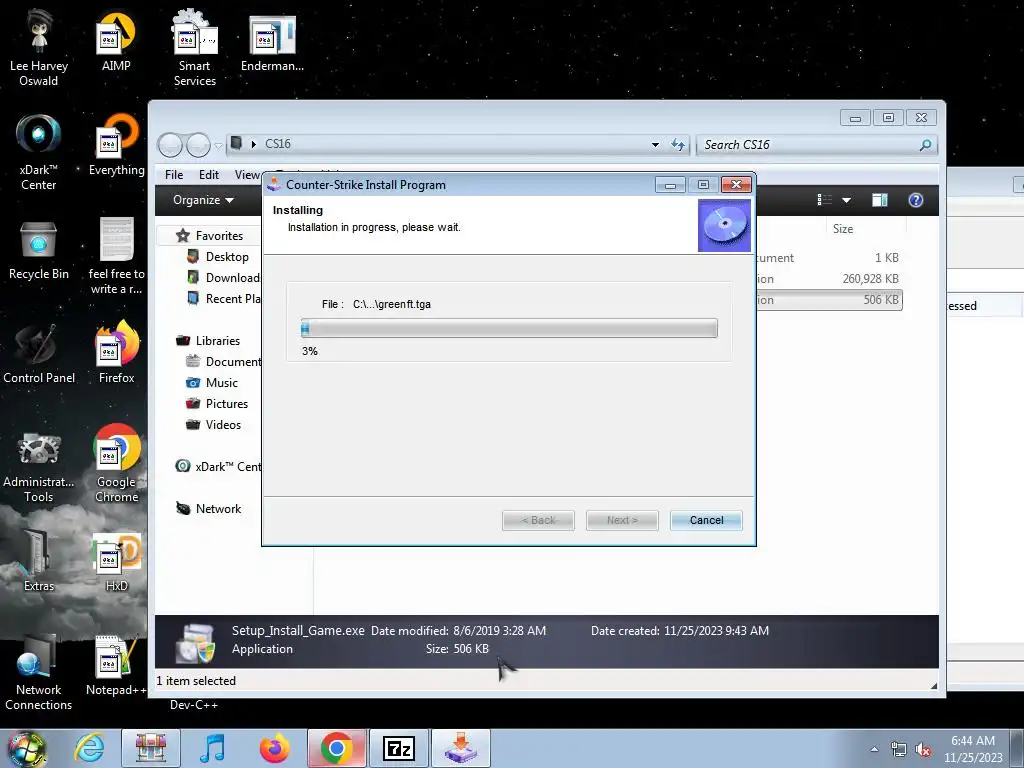Click the Setup_Install_Game.exe details icon
The width and height of the screenshot is (1024, 768).
tap(195, 642)
